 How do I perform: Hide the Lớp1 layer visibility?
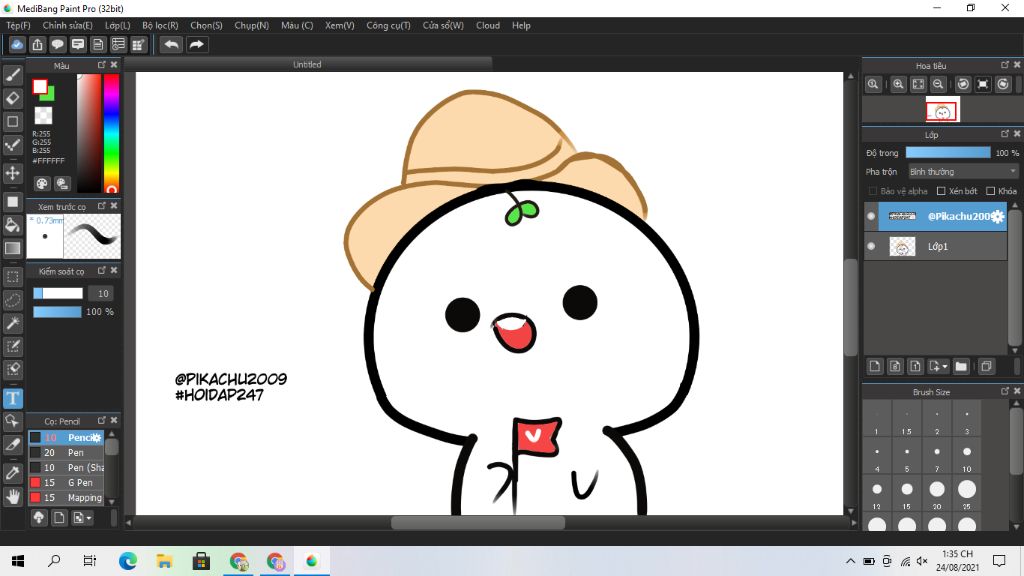[x=871, y=246]
